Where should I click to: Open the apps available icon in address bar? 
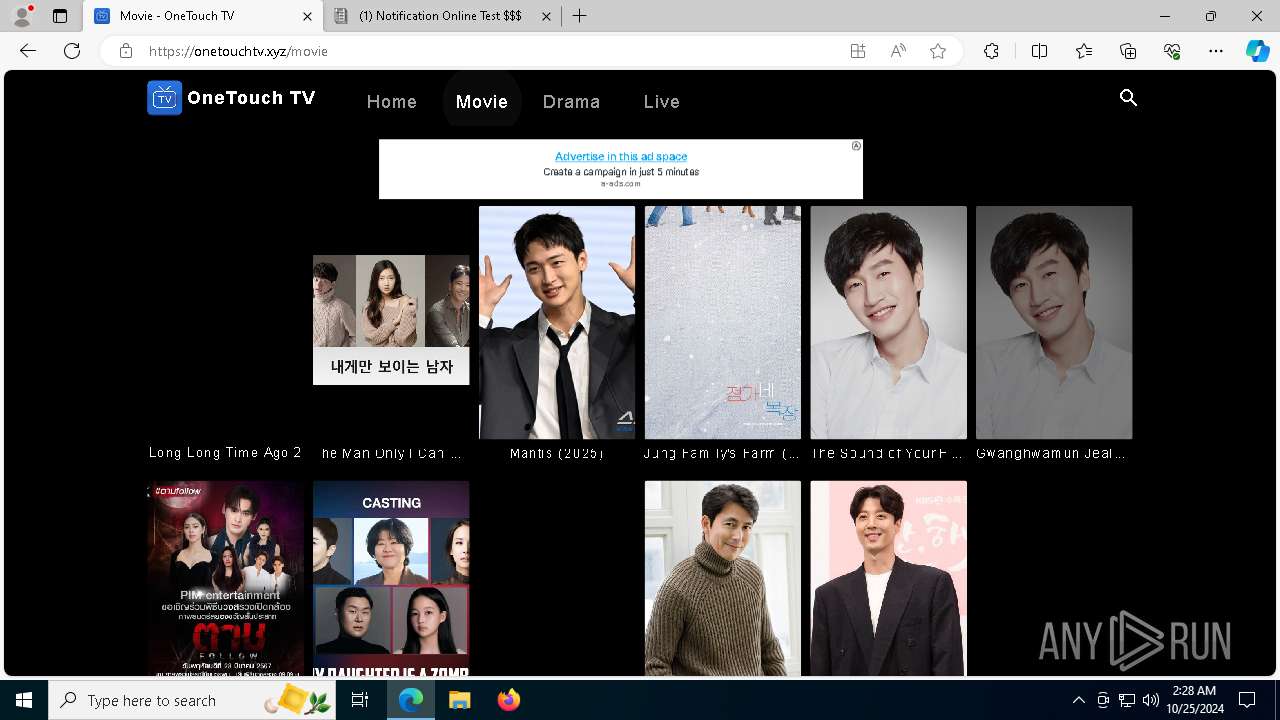point(858,51)
